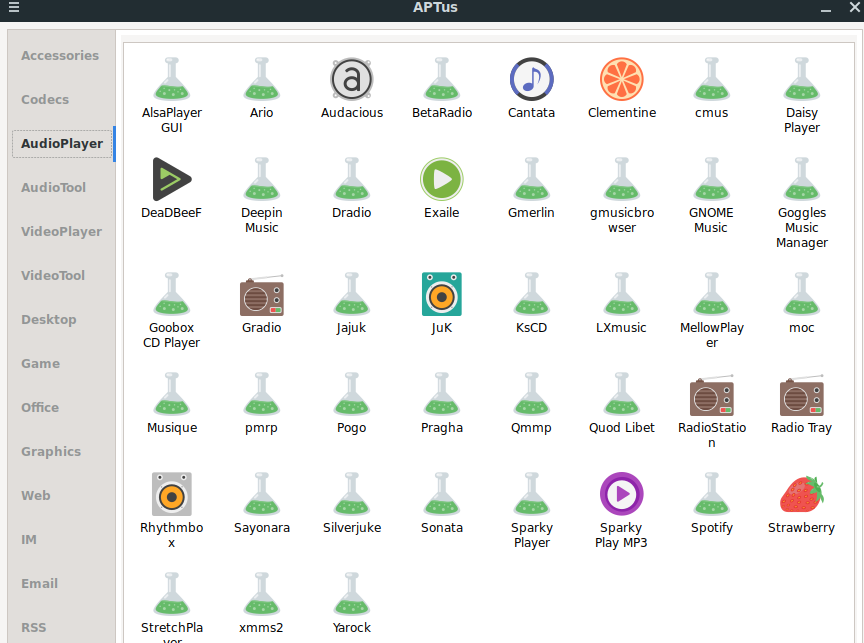The width and height of the screenshot is (864, 643).
Task: Select the Sparky Play MP3 icon
Action: pyautogui.click(x=622, y=494)
